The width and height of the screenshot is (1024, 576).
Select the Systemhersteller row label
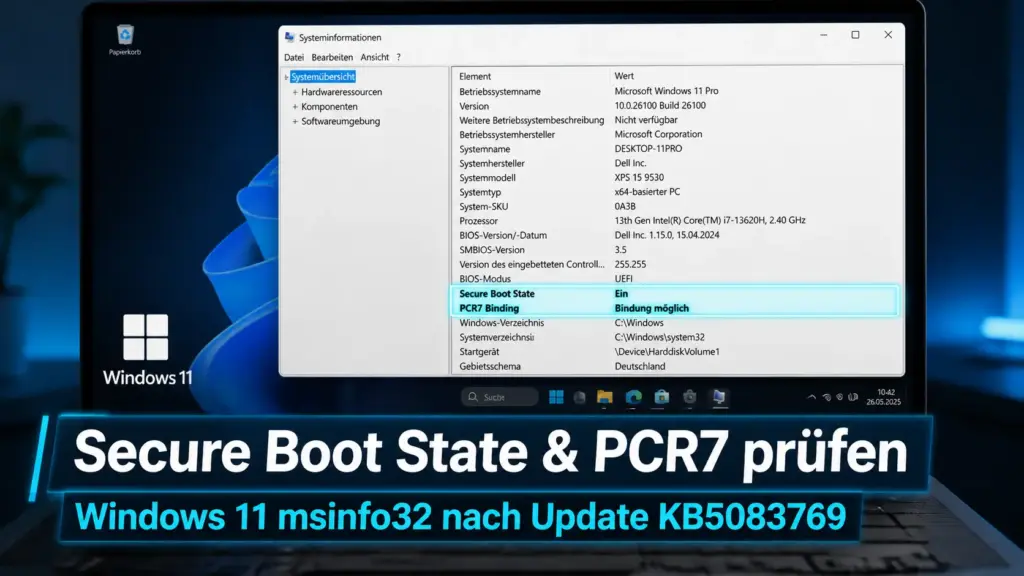pyautogui.click(x=492, y=163)
